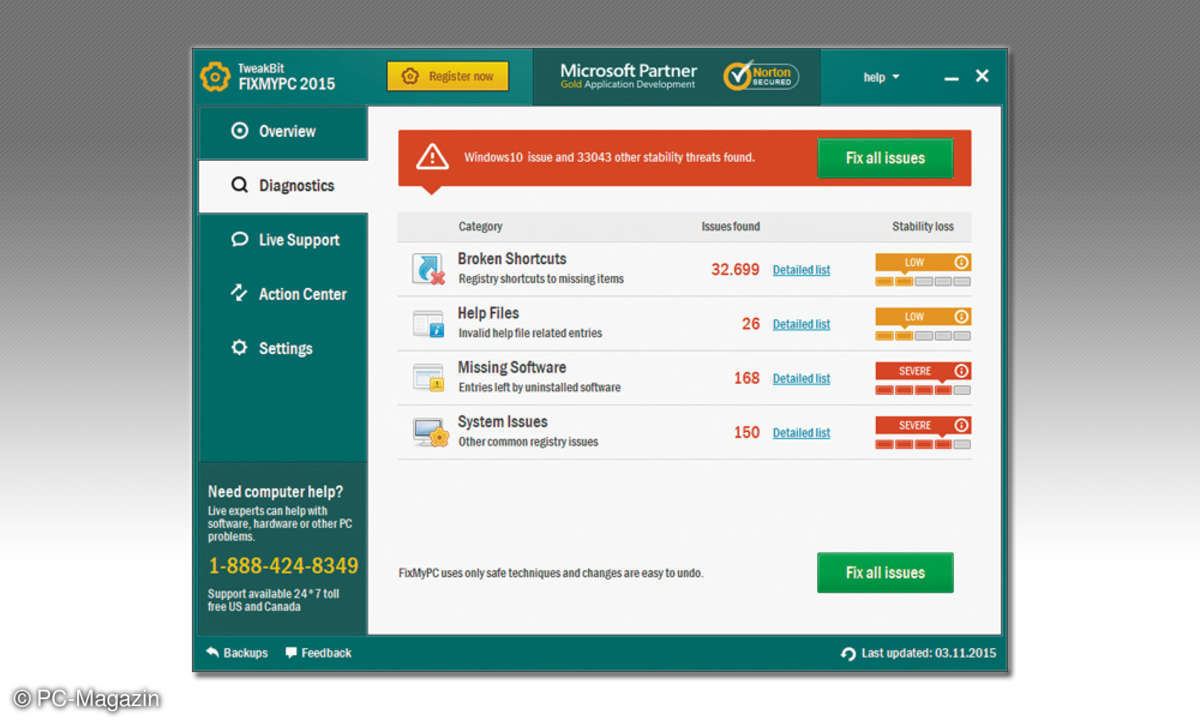
Task: Open Detailed list for Missing Software
Action: (801, 378)
